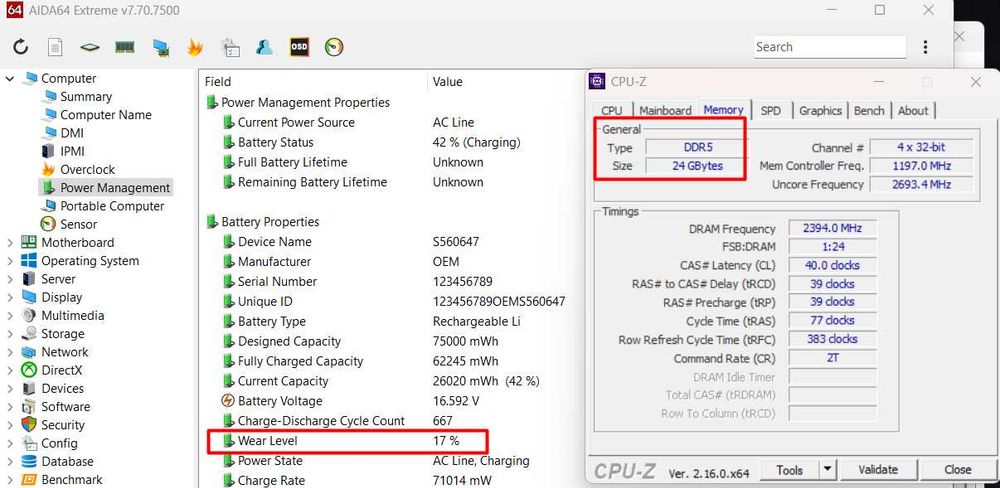Switch to CPU tab in CPU-Z
Image resolution: width=1000 pixels, height=488 pixels.
click(612, 110)
